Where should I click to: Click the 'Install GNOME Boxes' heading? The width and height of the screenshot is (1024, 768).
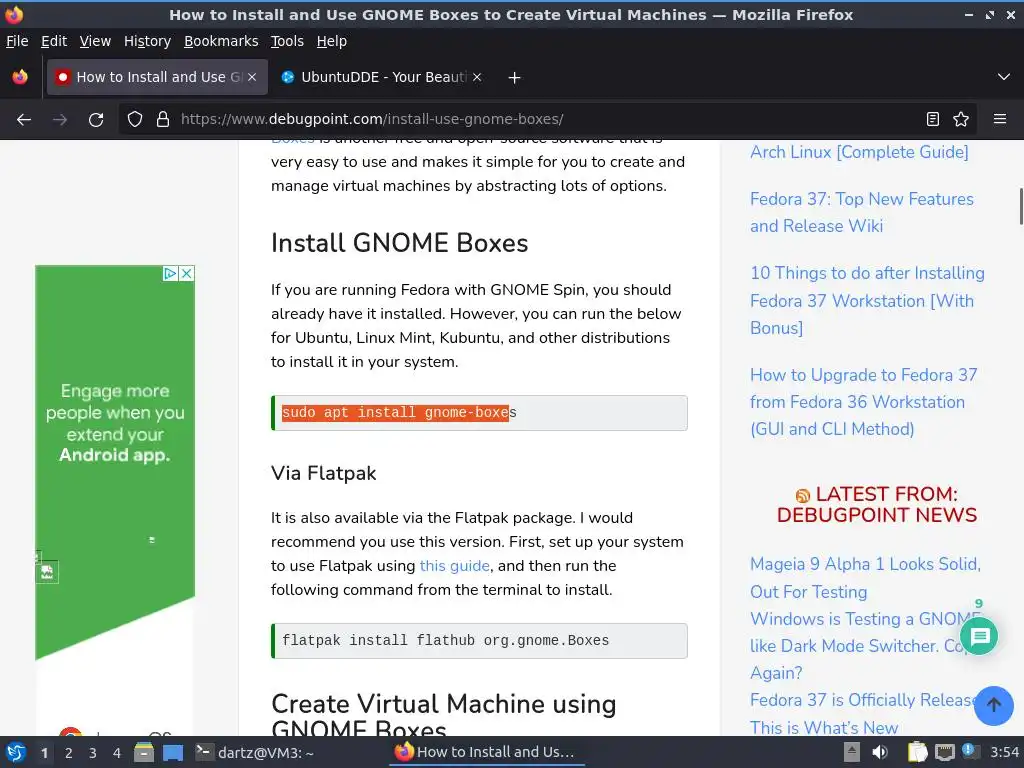pos(399,243)
